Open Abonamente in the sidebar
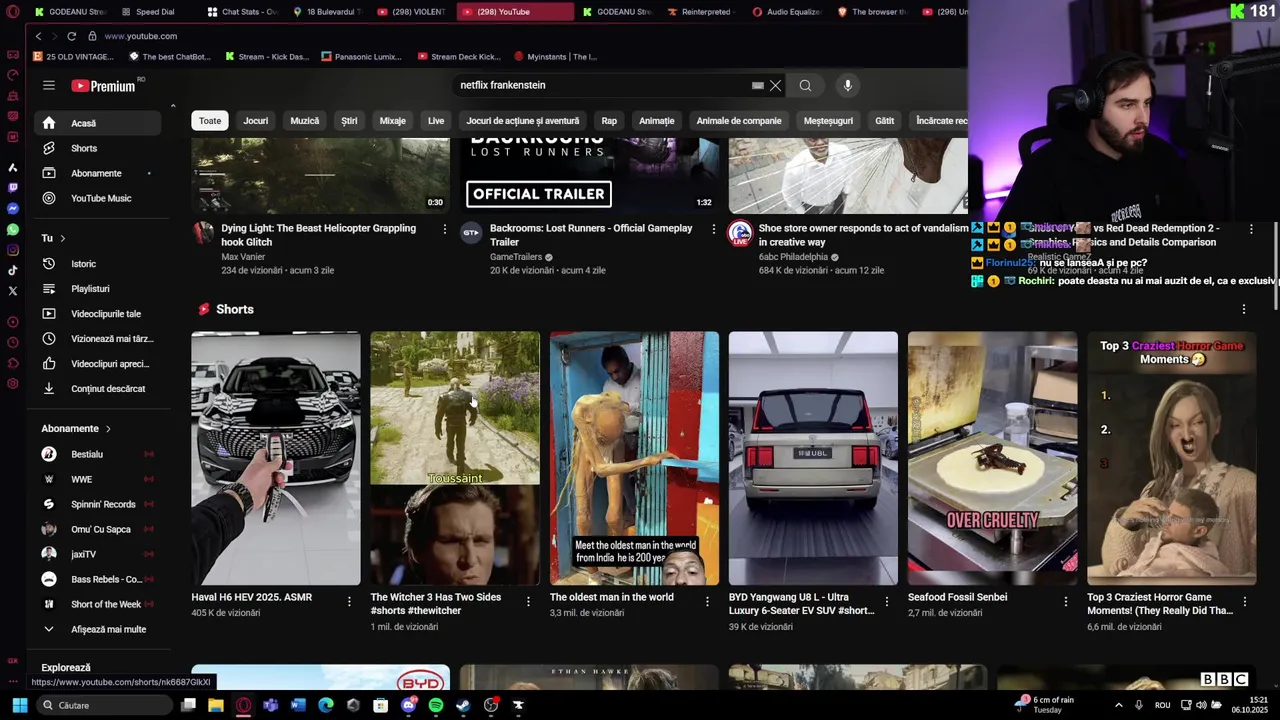This screenshot has width=1280, height=720. pyautogui.click(x=97, y=173)
